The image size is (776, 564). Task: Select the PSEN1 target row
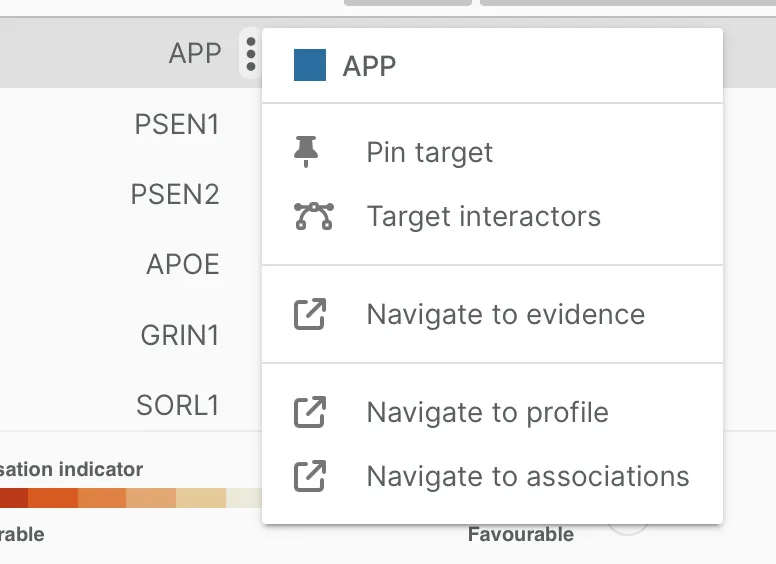point(177,124)
